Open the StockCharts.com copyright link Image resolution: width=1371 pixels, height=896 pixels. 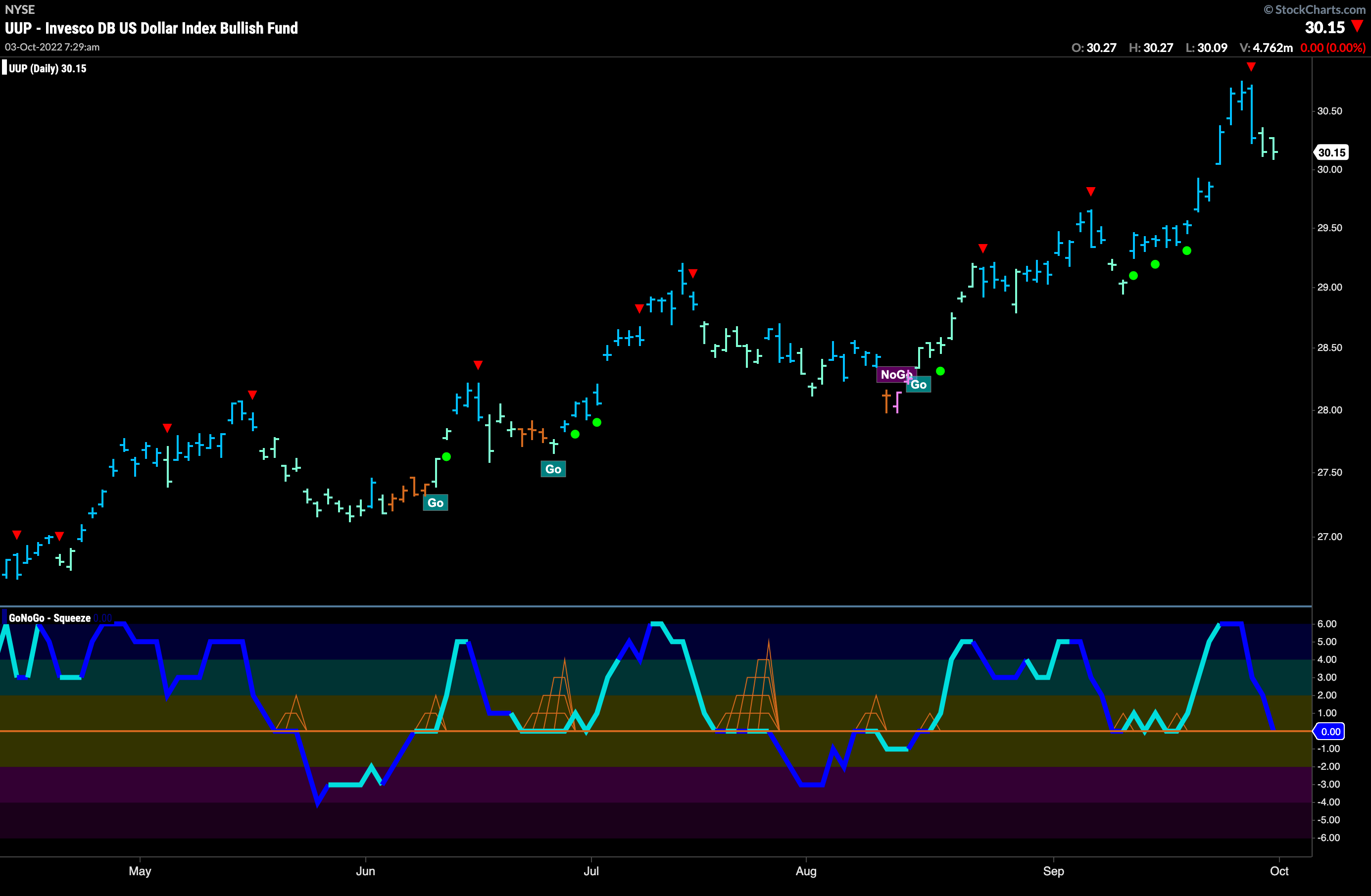(x=1315, y=9)
